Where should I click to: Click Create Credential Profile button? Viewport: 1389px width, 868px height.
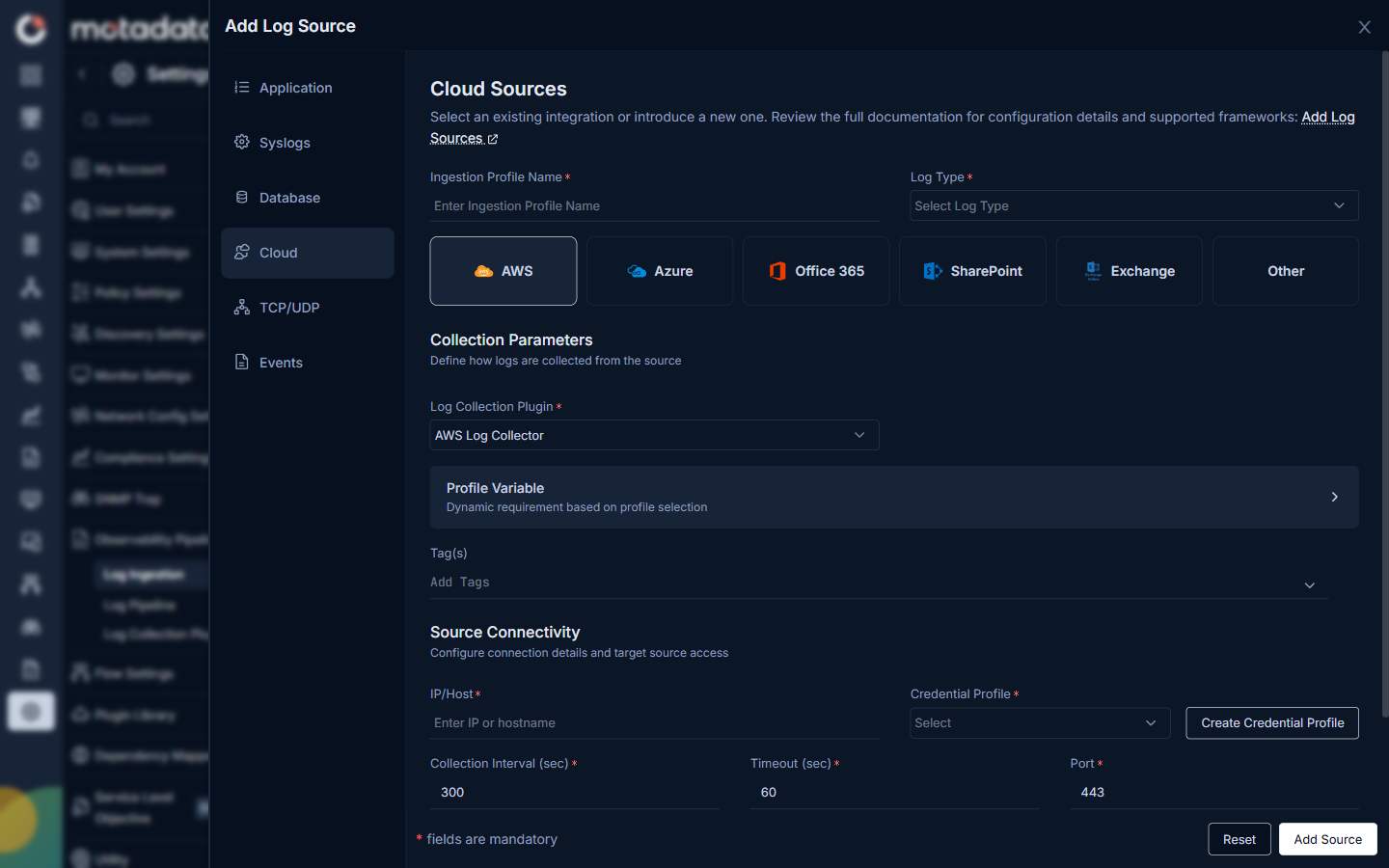[1272, 723]
